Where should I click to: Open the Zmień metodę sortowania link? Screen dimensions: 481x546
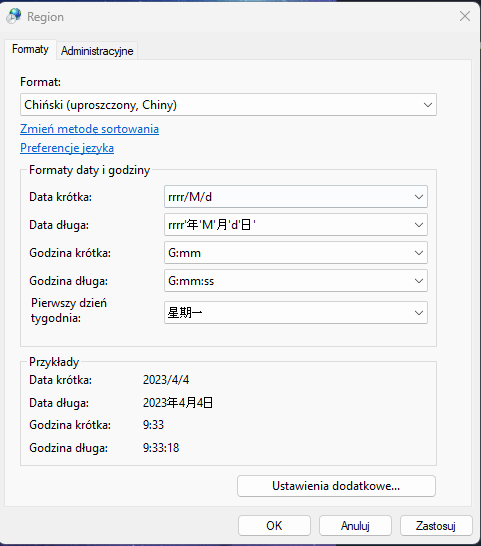[90, 129]
